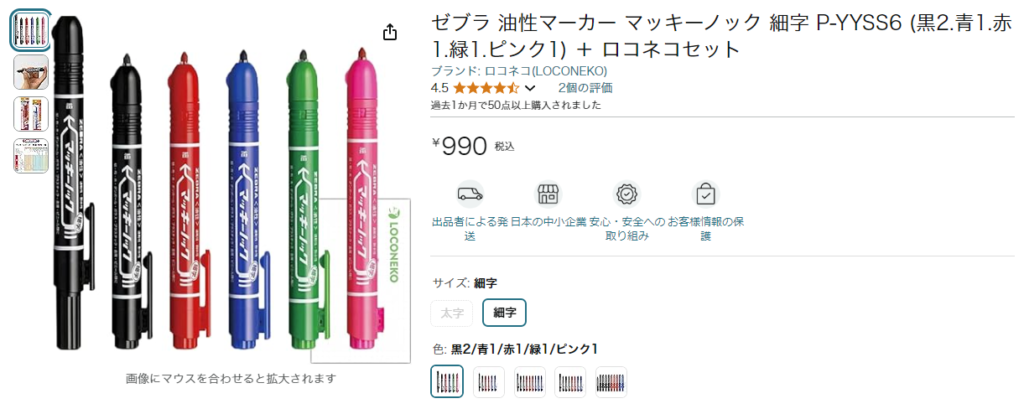The image size is (1024, 409).
Task: Click the share icon above product image
Action: [390, 32]
